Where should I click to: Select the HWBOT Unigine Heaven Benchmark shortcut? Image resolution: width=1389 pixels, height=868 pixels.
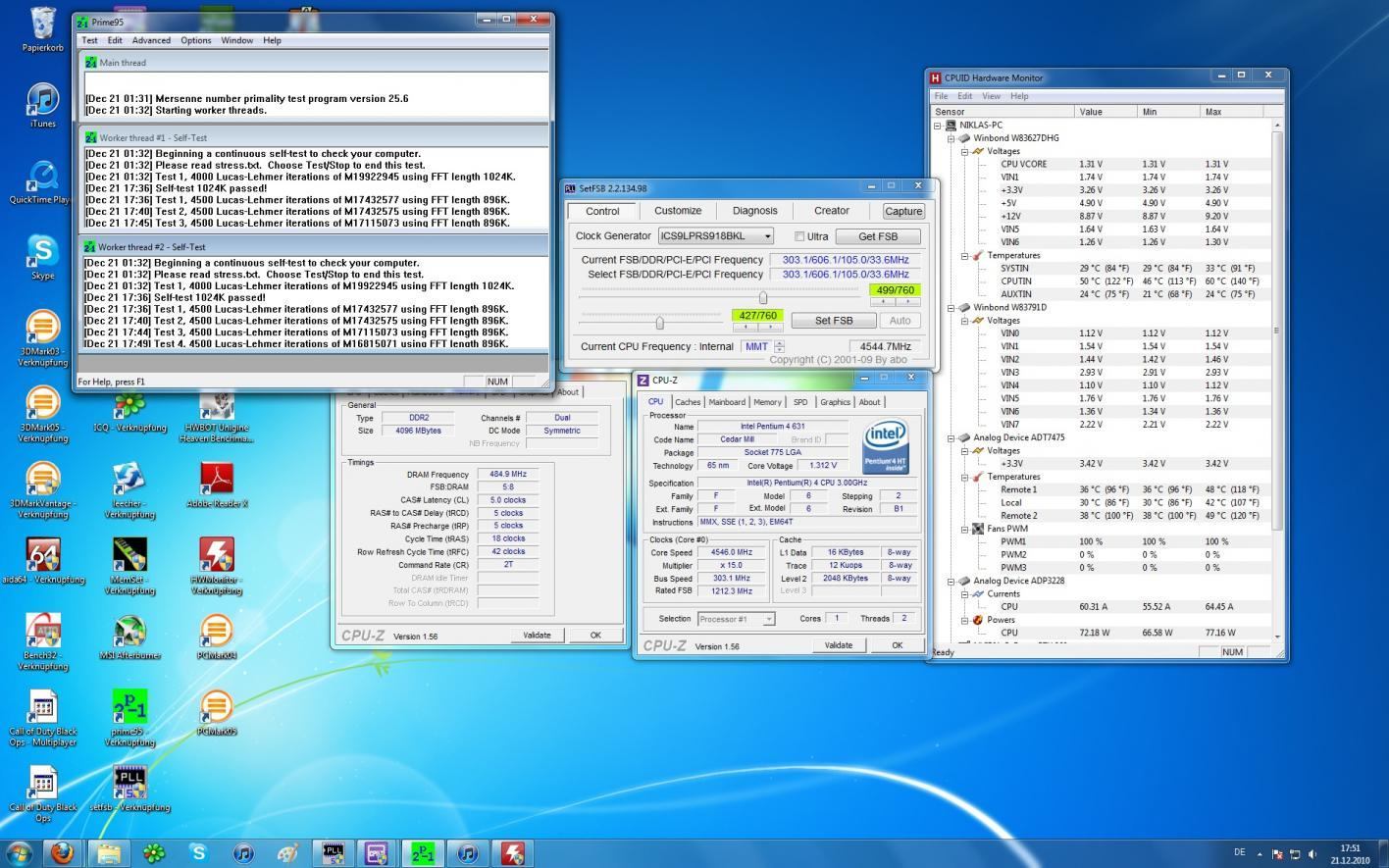(216, 415)
